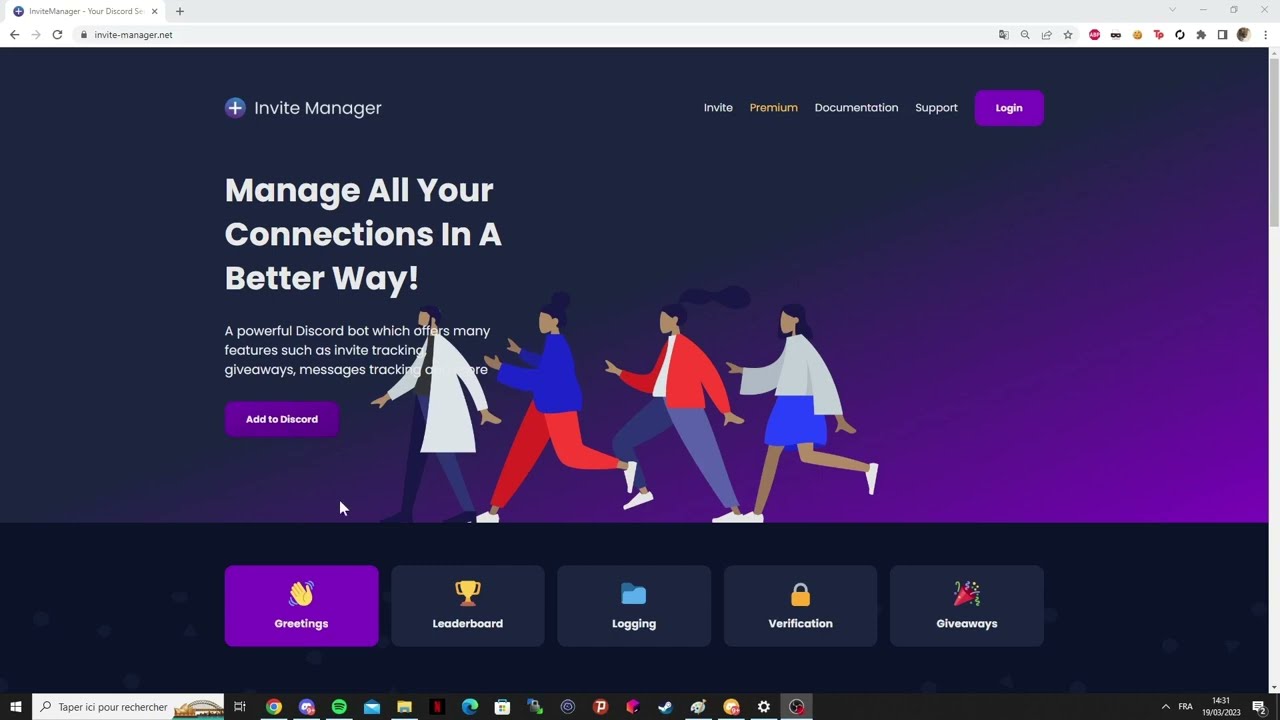Share this page icon
The image size is (1280, 720).
1047,35
